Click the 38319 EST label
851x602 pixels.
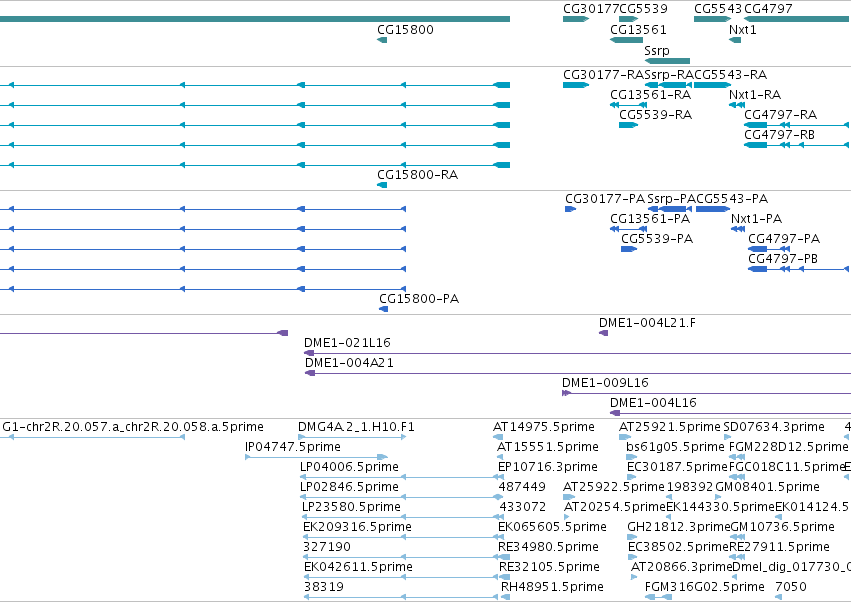[x=323, y=587]
